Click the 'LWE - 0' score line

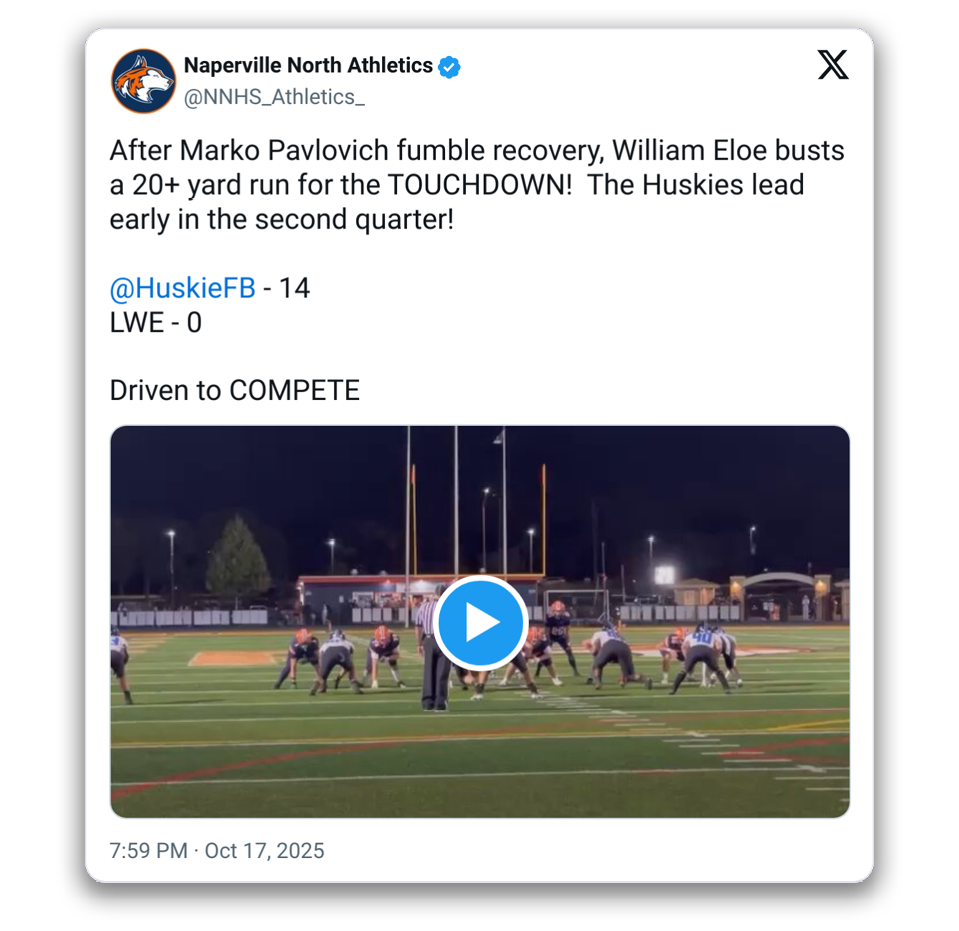tap(155, 323)
